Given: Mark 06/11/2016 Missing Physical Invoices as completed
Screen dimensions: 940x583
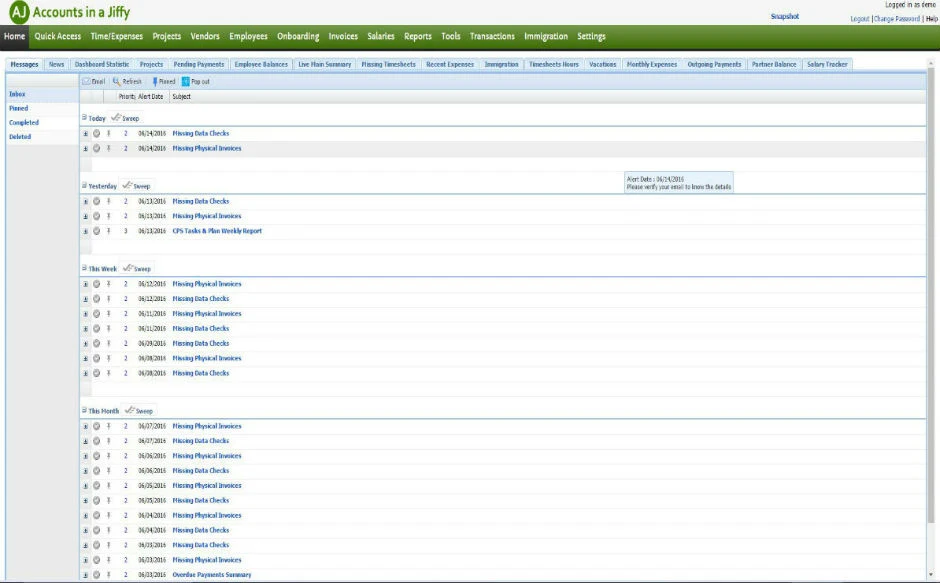Looking at the screenshot, I should (x=97, y=314).
